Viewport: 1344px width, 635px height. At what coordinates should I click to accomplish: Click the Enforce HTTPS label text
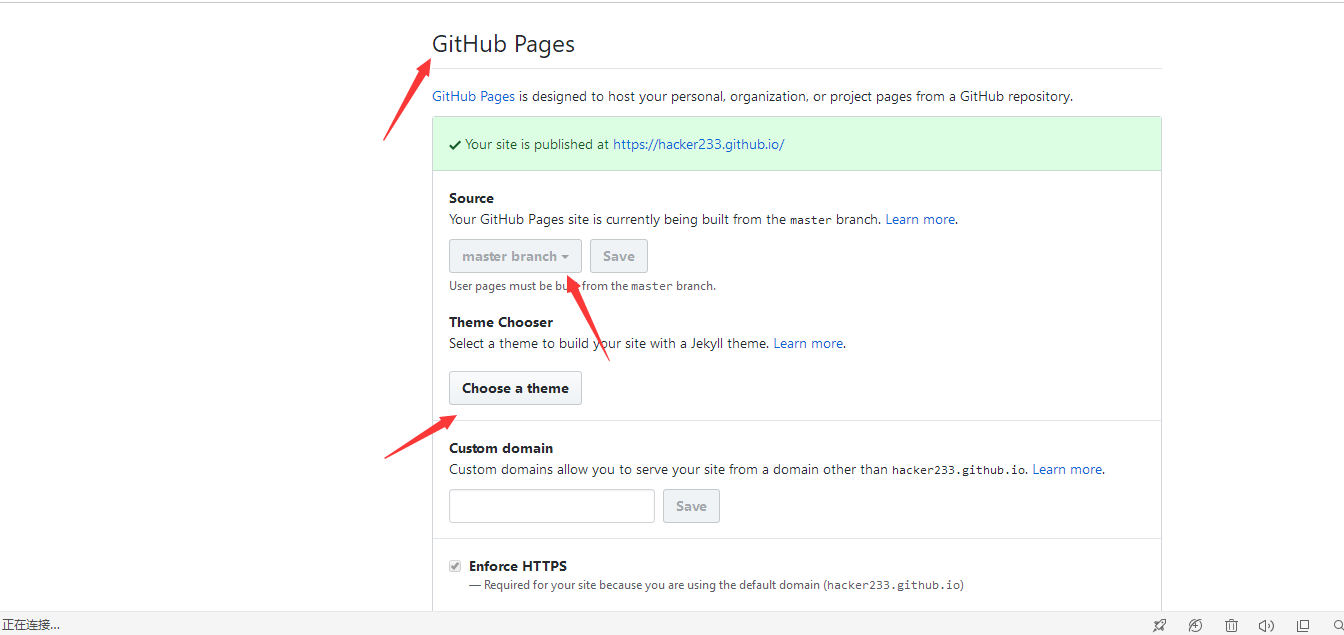[518, 566]
